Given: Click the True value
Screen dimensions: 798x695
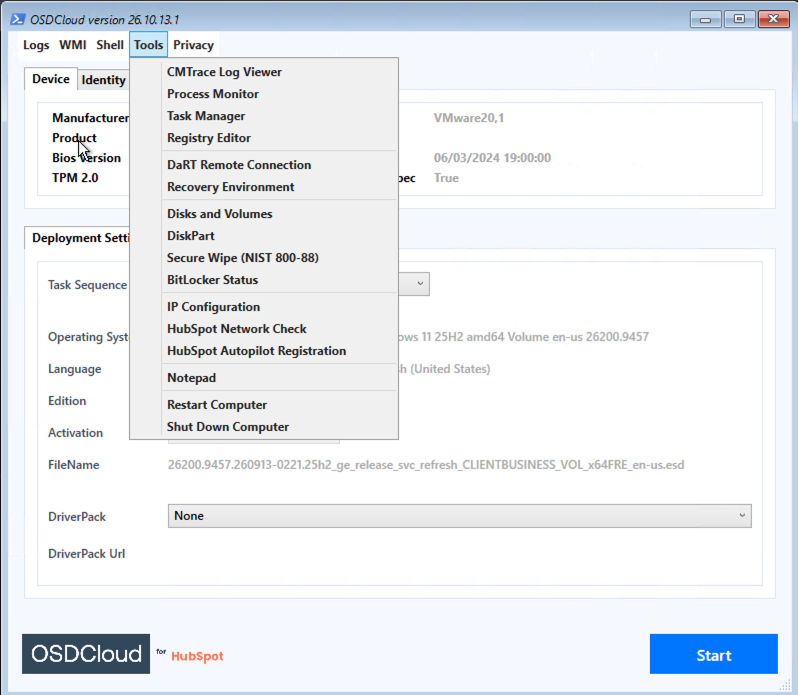Looking at the screenshot, I should tap(446, 178).
